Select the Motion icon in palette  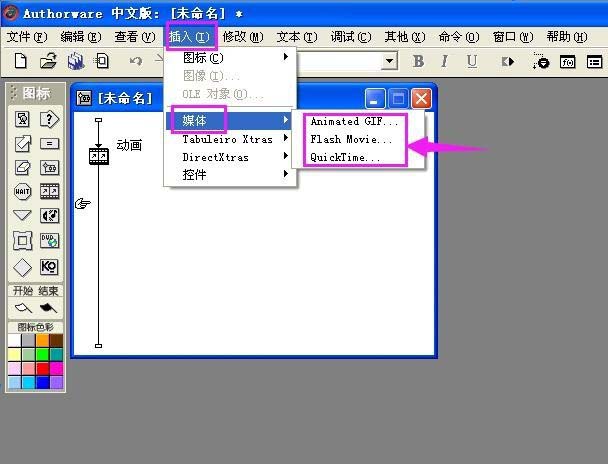[x=23, y=143]
